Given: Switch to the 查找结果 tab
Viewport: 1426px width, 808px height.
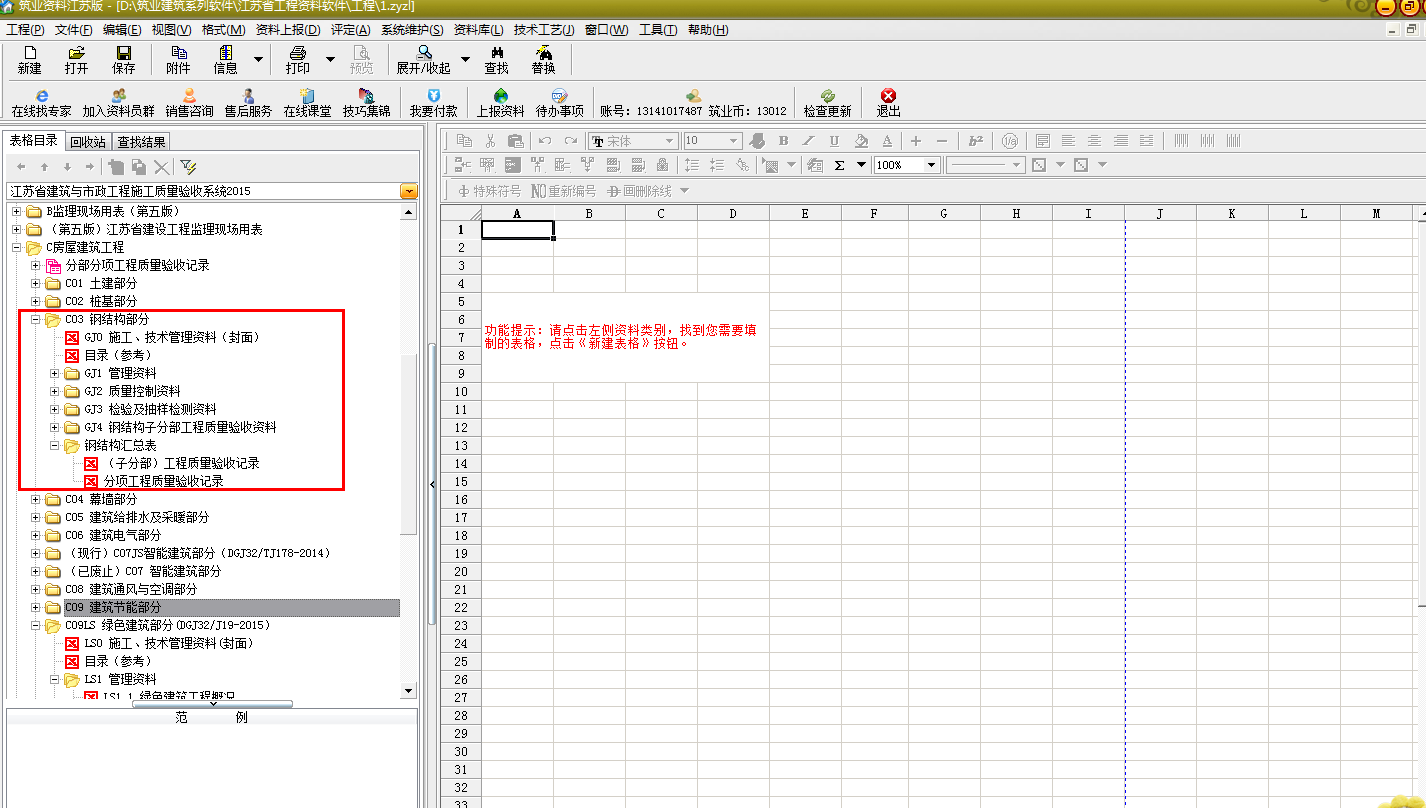Looking at the screenshot, I should click(x=141, y=142).
